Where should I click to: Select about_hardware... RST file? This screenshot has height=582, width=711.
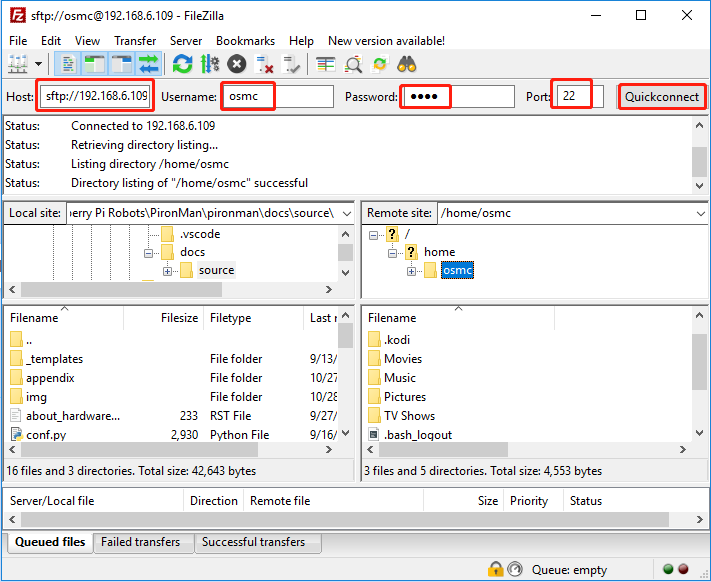tap(73, 416)
